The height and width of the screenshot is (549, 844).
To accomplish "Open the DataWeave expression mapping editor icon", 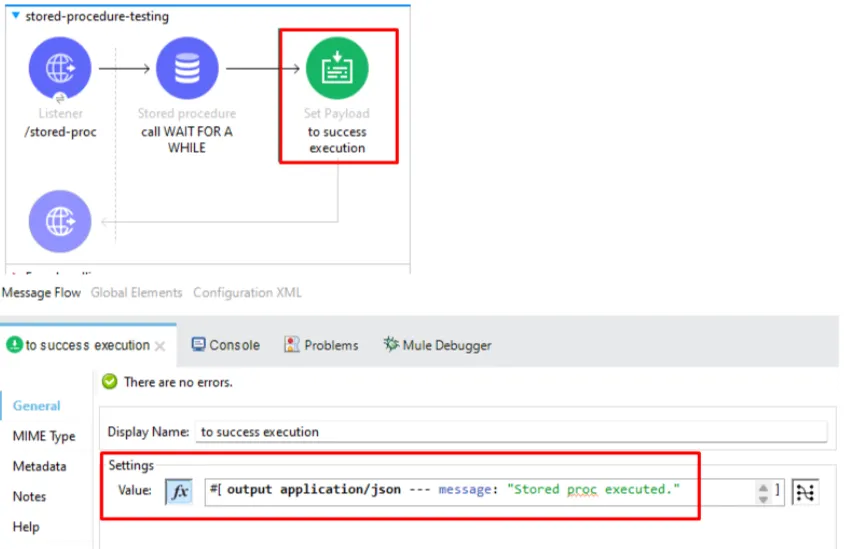I will (805, 492).
